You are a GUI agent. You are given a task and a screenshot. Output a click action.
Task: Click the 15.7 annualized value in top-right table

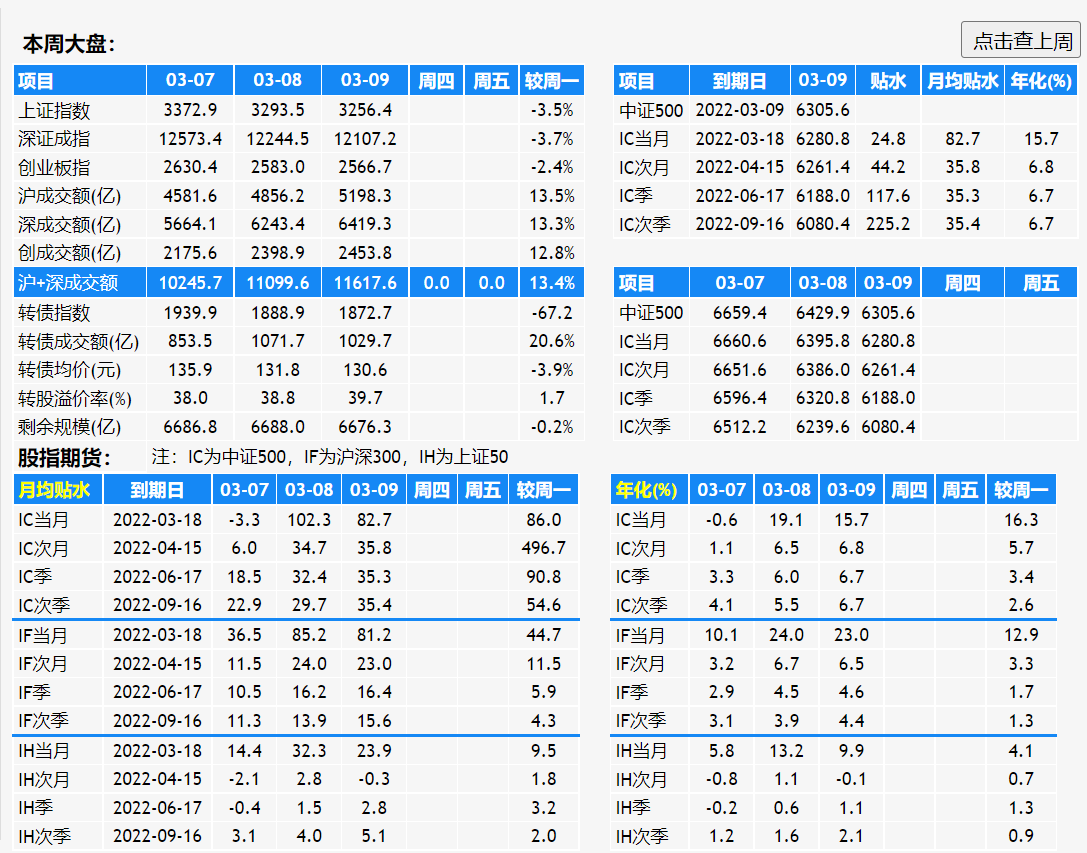(x=1041, y=139)
